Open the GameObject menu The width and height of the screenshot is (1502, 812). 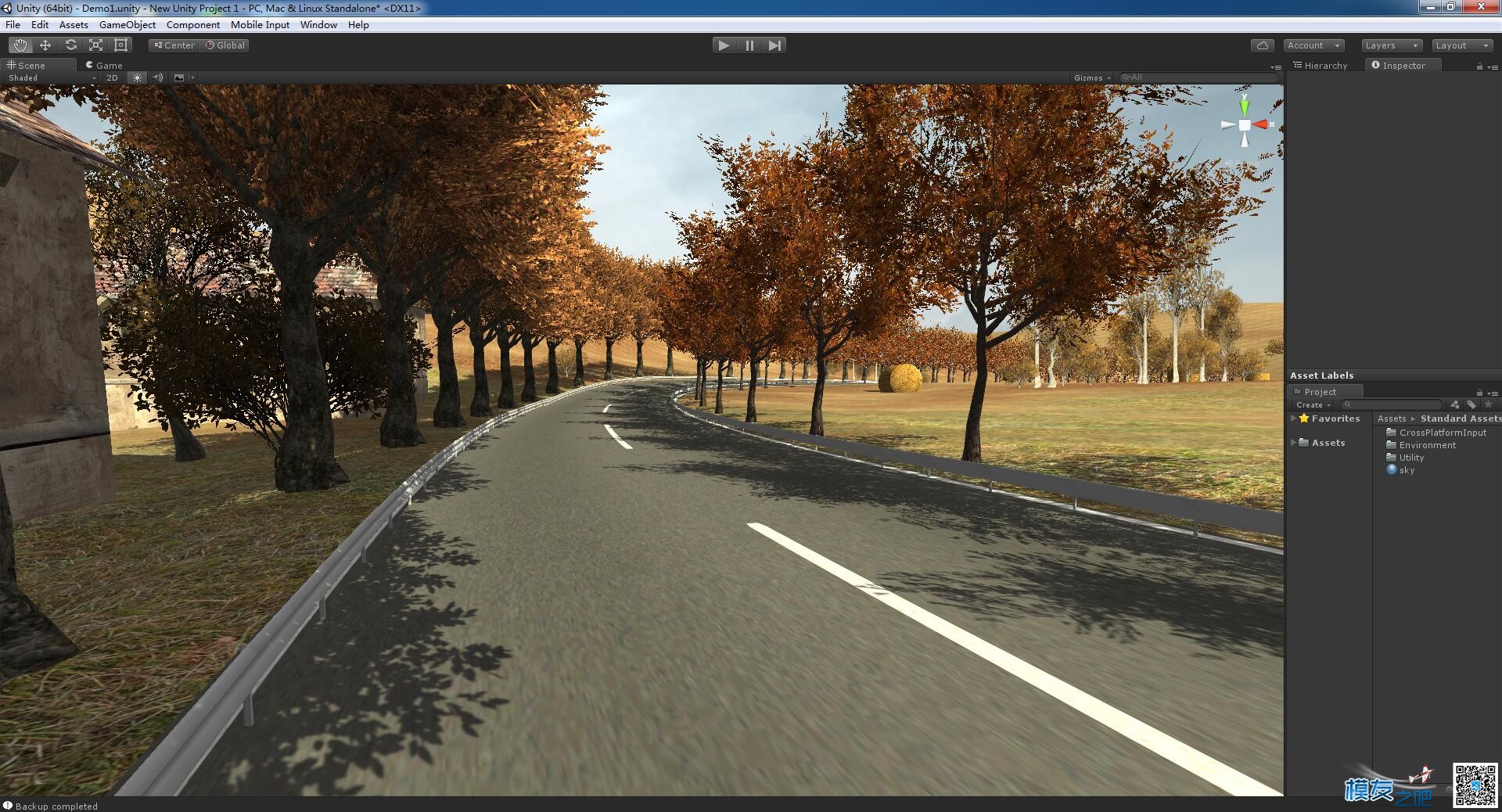pyautogui.click(x=128, y=25)
